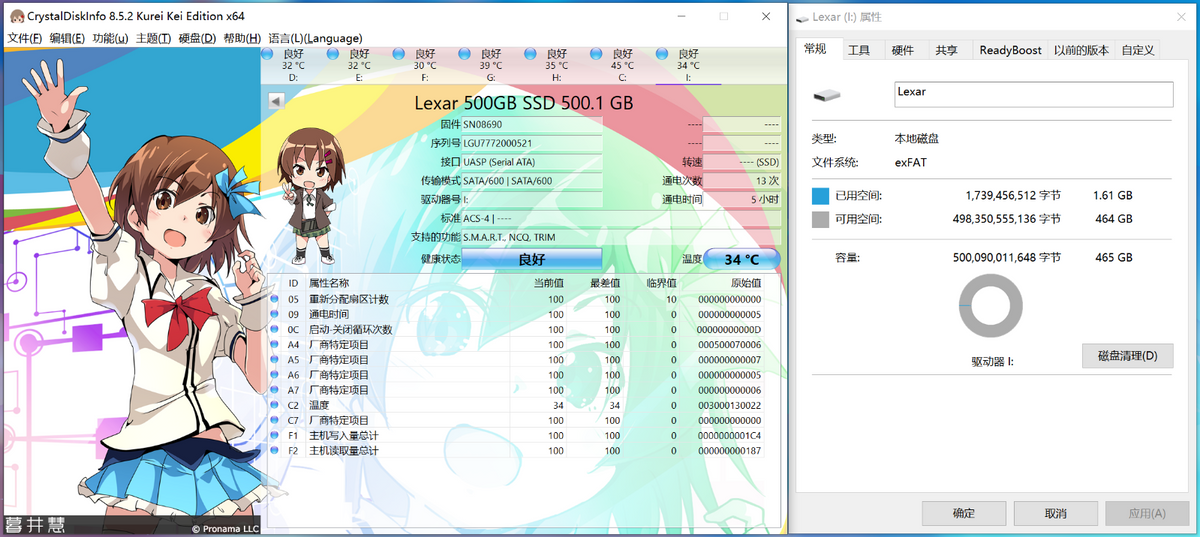
Task: Click the Lexar properties title bar icon
Action: point(803,18)
